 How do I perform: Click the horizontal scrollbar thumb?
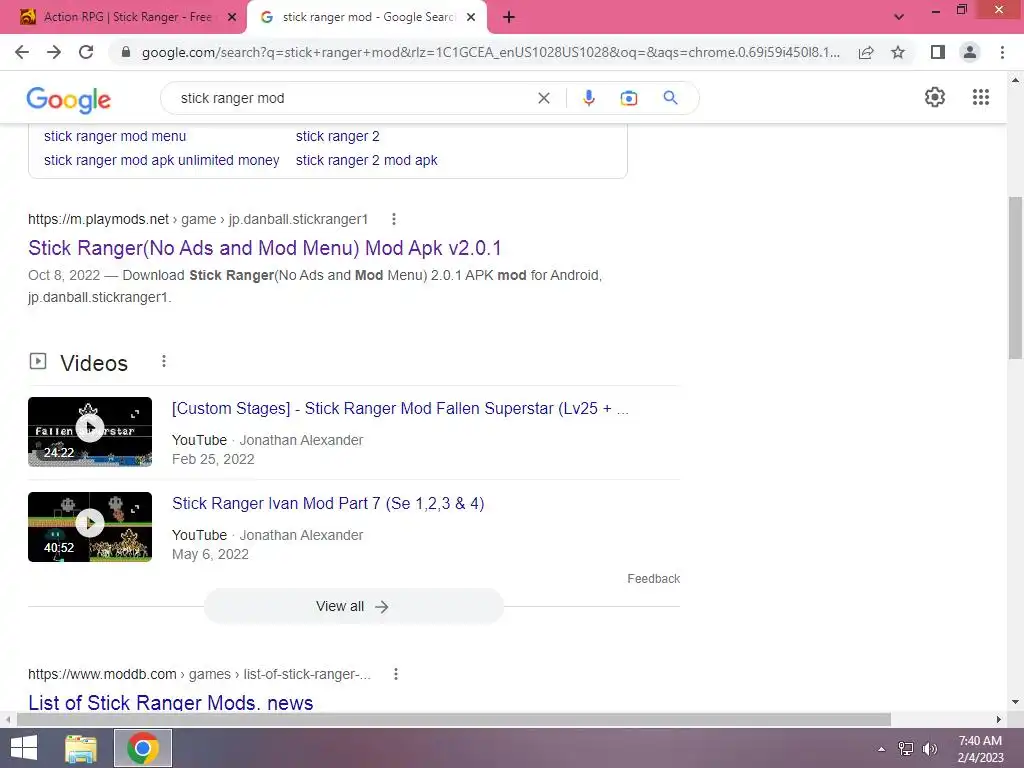click(x=453, y=720)
